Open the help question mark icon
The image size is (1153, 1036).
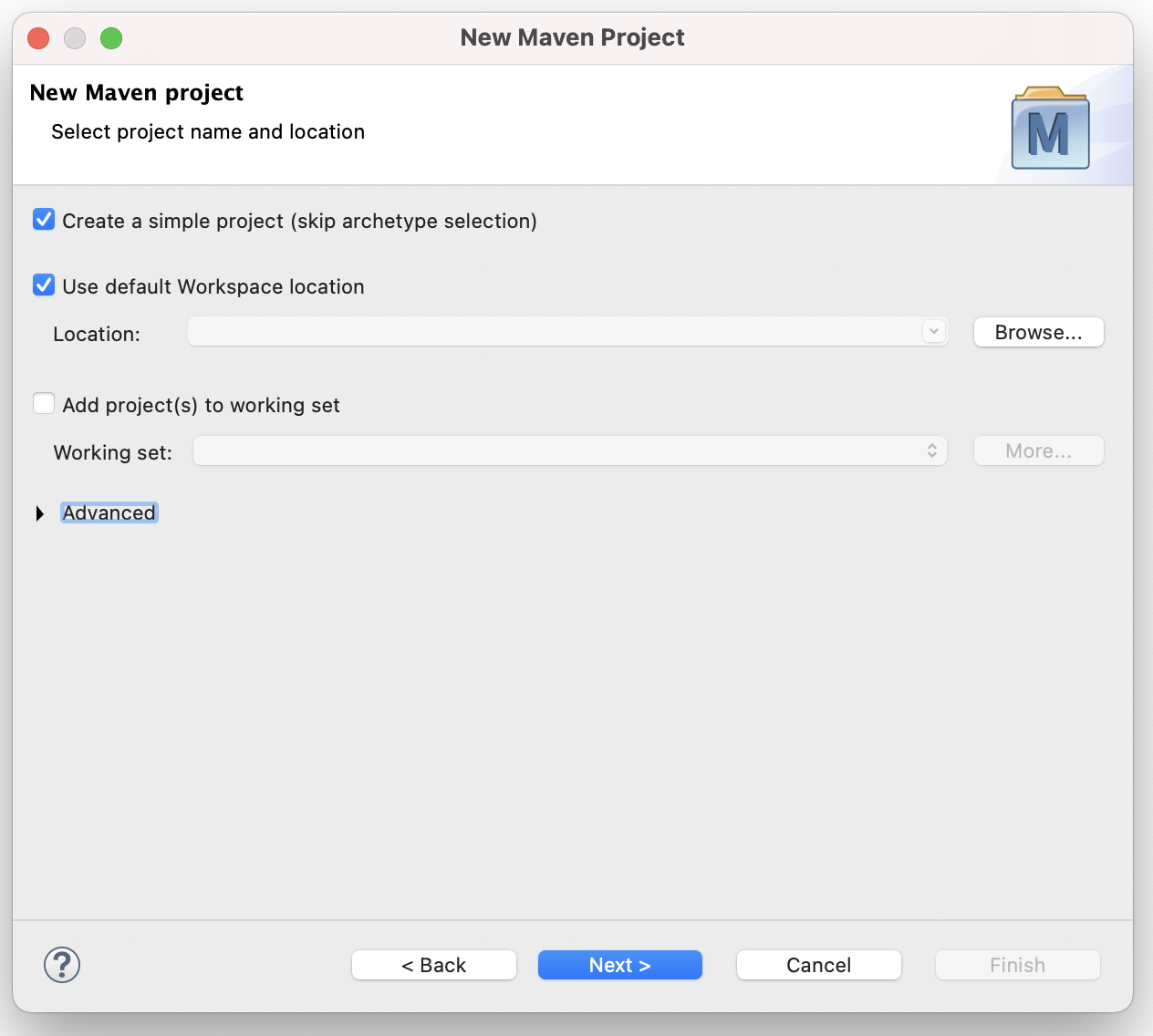(62, 965)
